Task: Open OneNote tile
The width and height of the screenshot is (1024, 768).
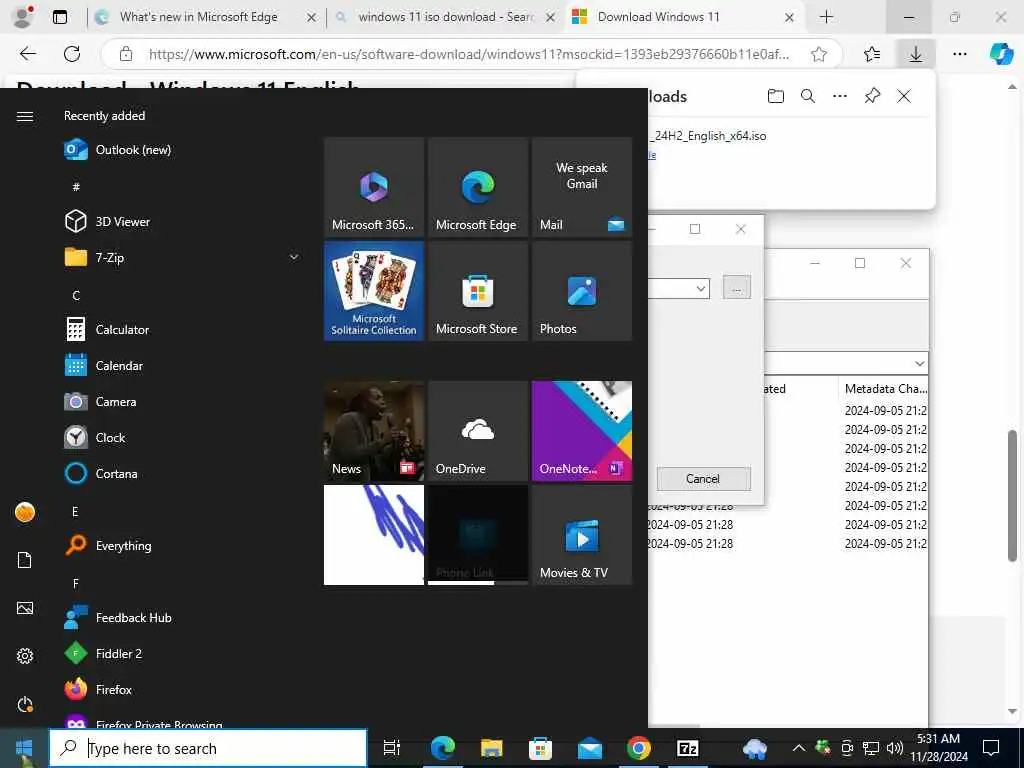Action: [x=582, y=431]
